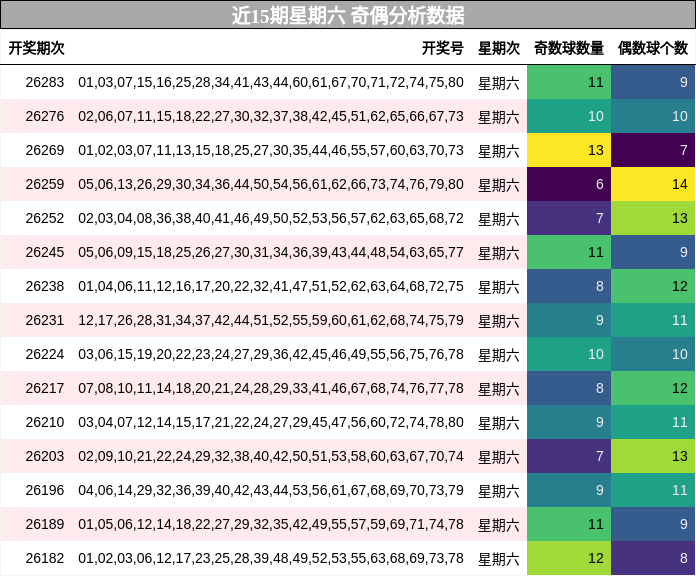Click the winning numbers for period 26224
The height and width of the screenshot is (576, 696).
click(x=271, y=354)
